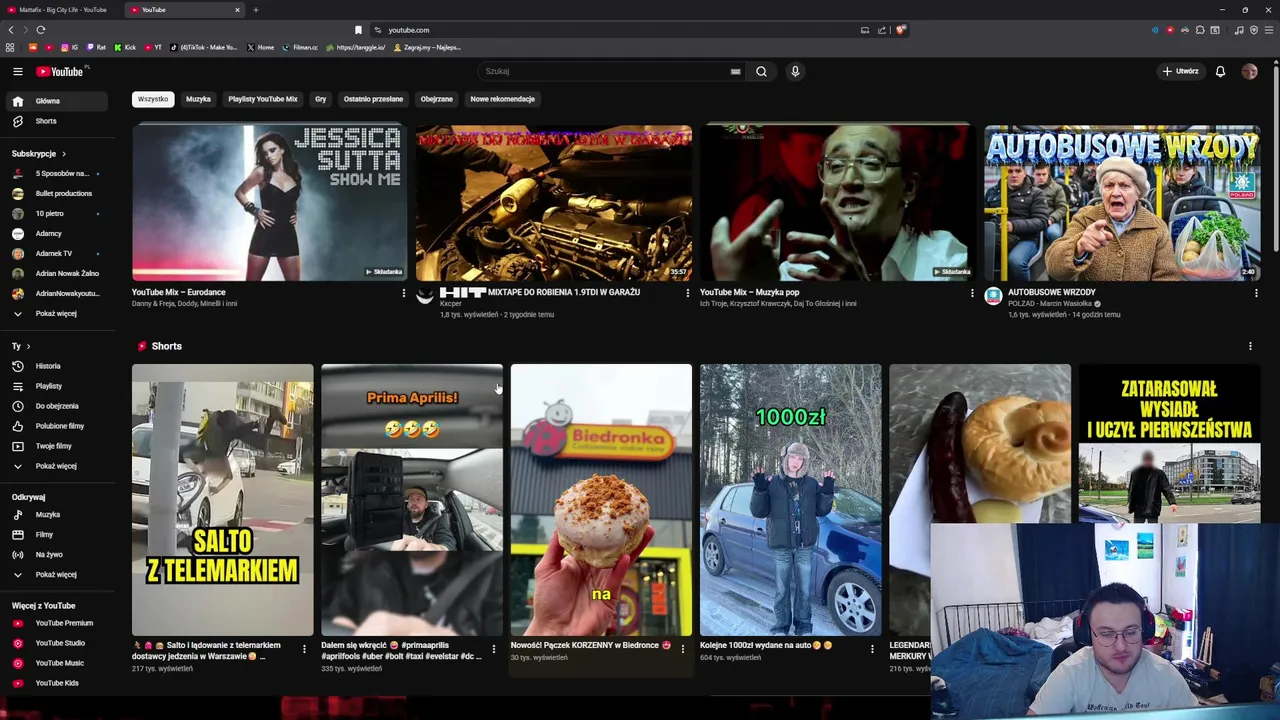Click the YouTube logo
The image size is (1280, 720).
(60, 71)
